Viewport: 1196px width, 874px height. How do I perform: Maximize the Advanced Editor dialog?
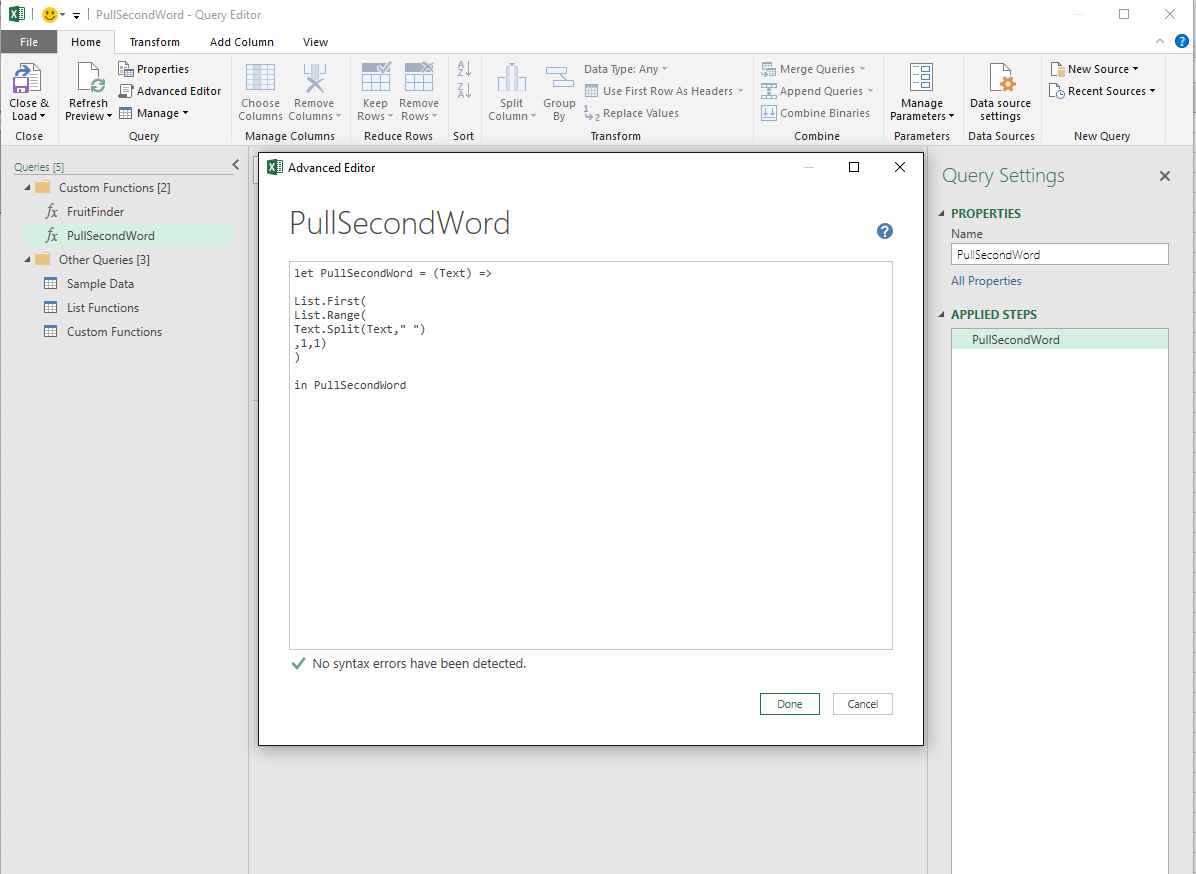point(854,167)
